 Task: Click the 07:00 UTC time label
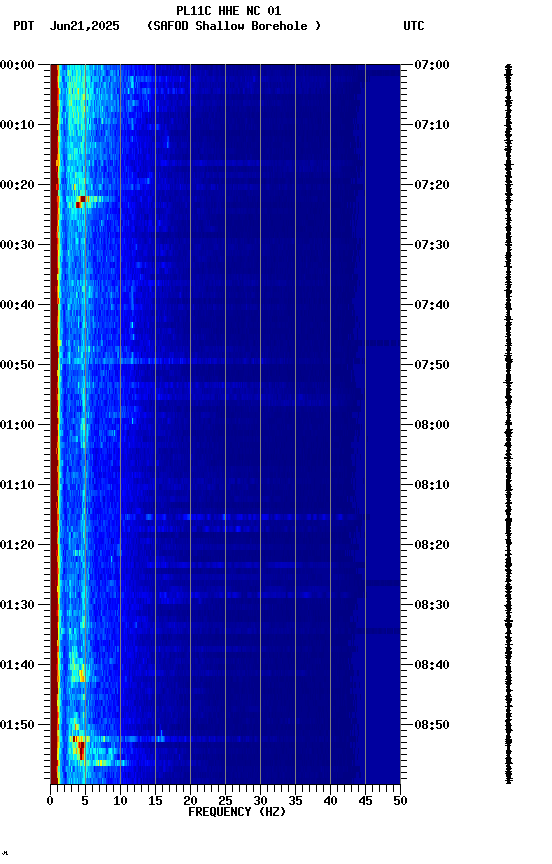[432, 65]
